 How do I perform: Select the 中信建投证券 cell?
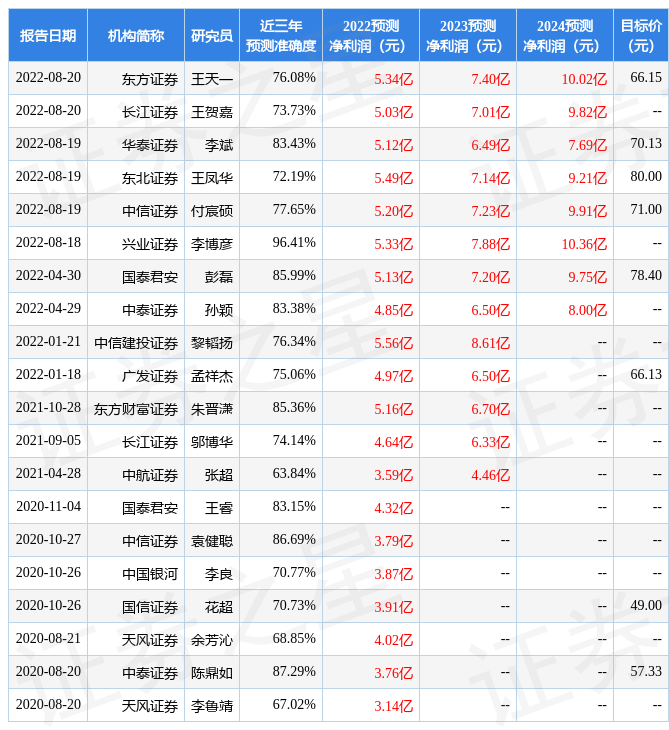[x=136, y=344]
